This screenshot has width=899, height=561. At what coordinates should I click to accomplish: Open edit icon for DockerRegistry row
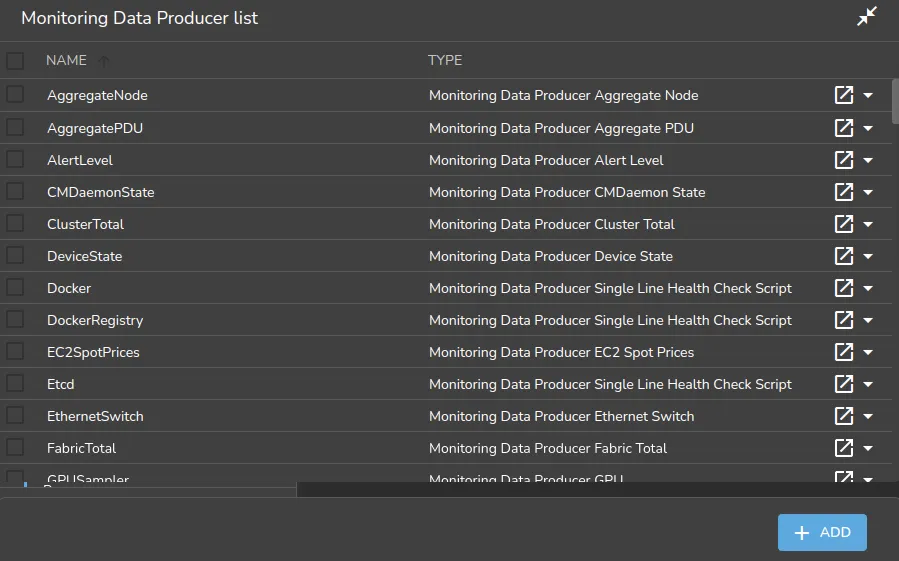point(844,320)
